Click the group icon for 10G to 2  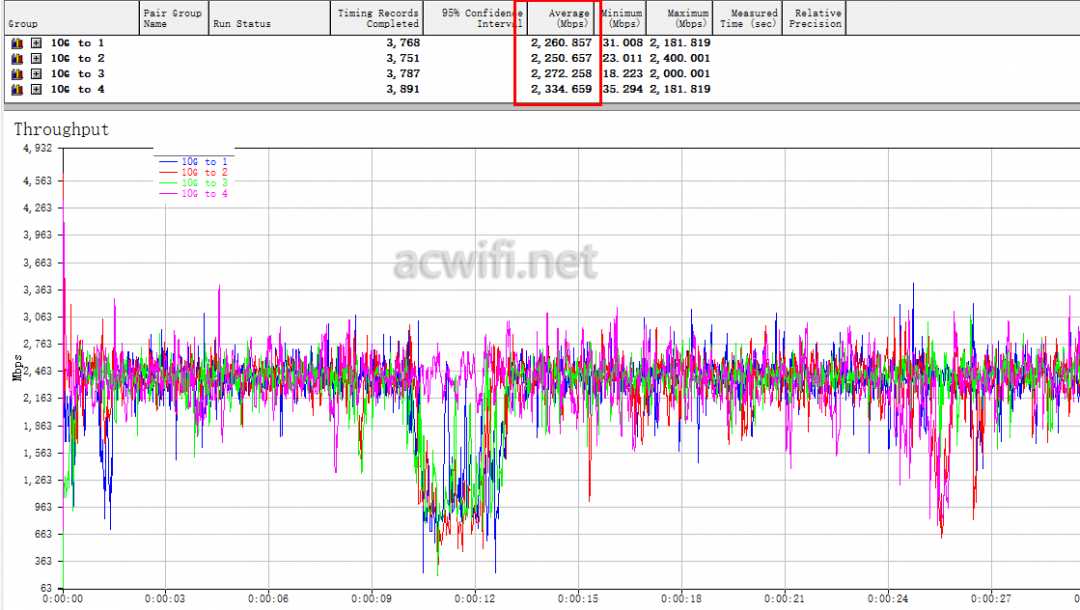16,58
